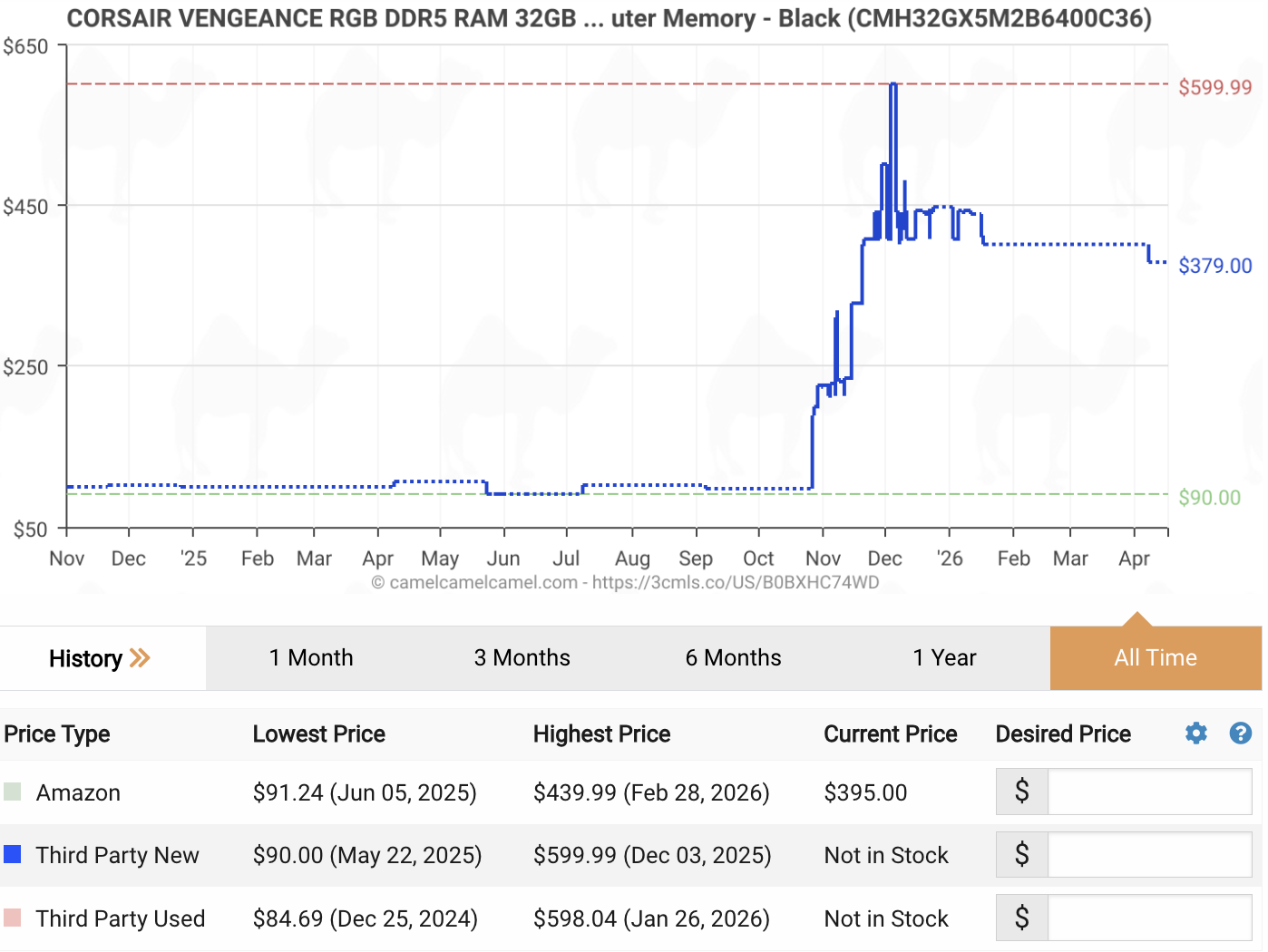Click the camelcamelcamel.com copyright URL text
1268x952 pixels.
point(625,582)
